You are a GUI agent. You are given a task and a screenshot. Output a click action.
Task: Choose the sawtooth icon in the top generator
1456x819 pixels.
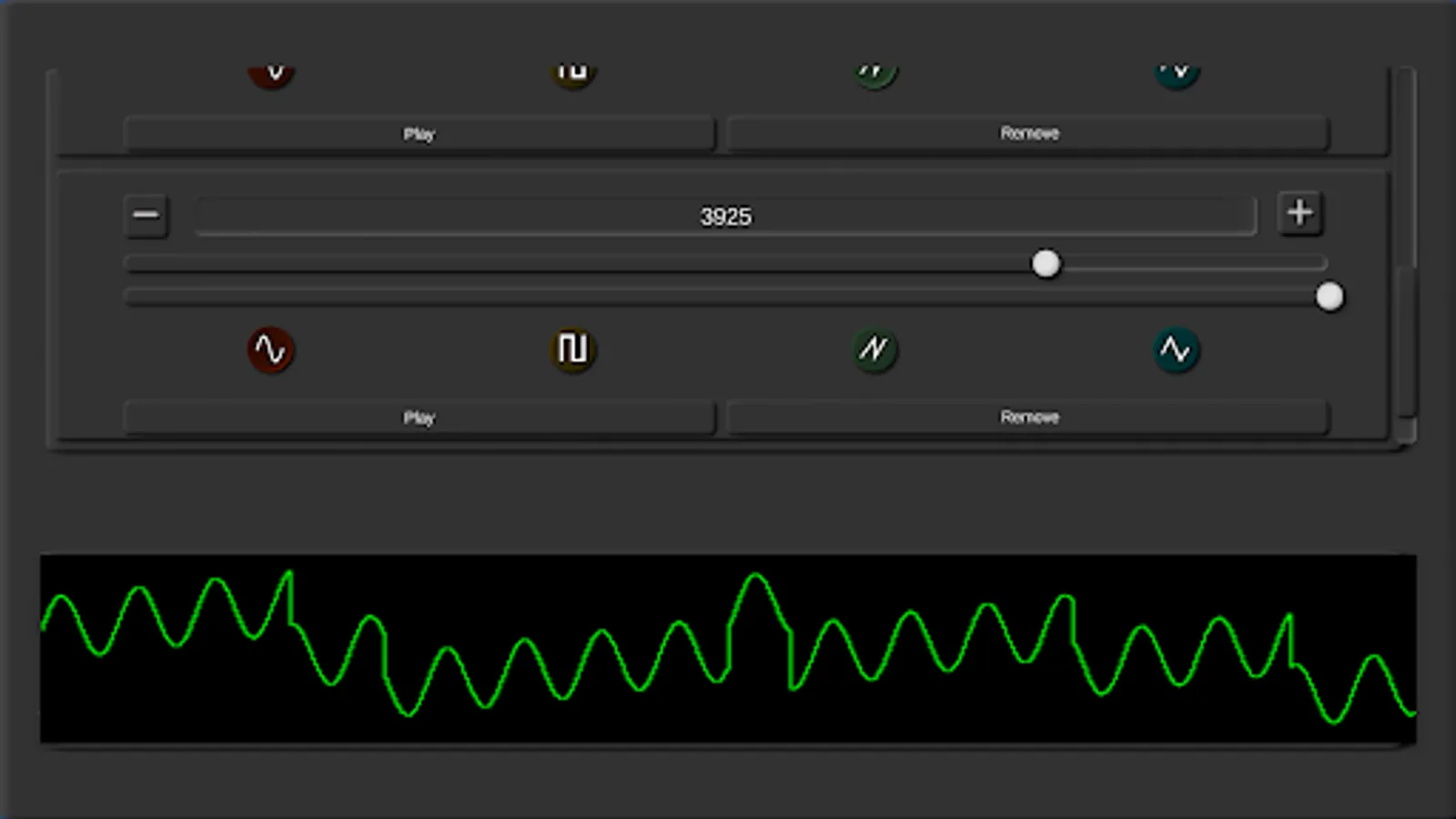tap(875, 71)
